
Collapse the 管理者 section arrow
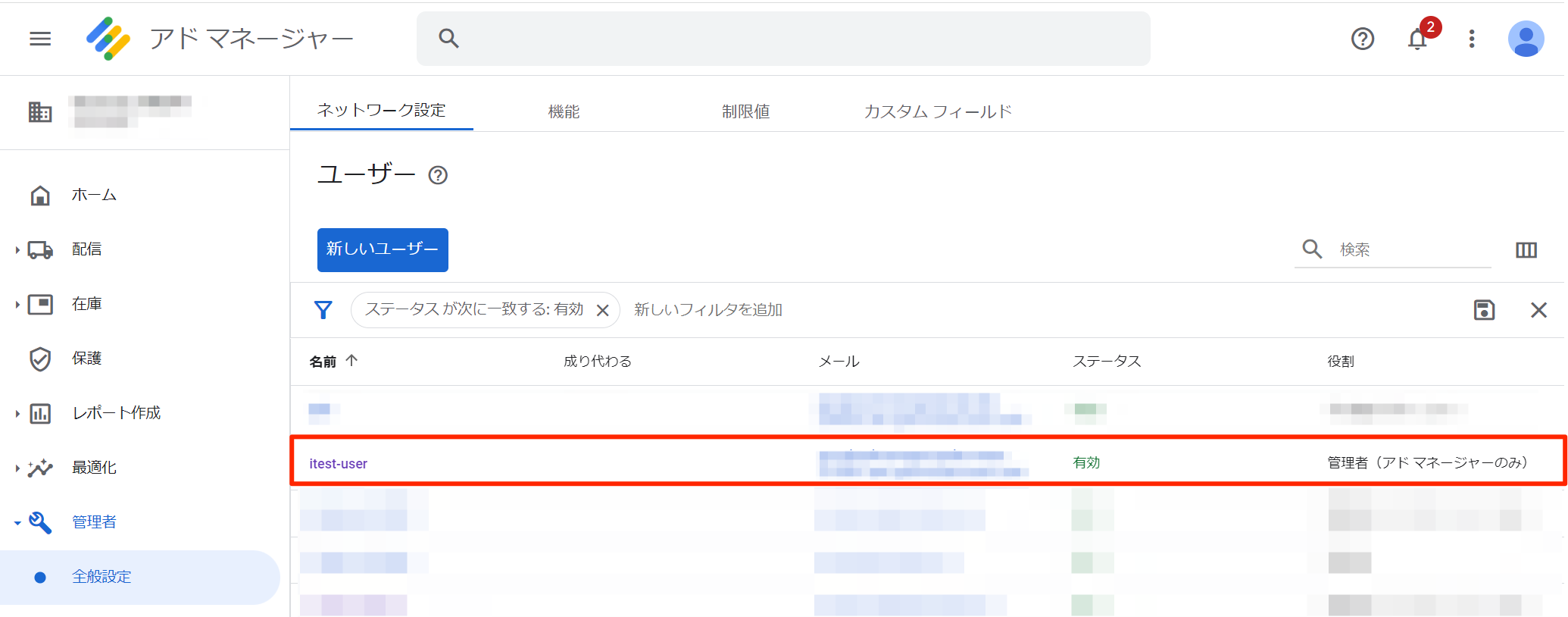coord(17,522)
